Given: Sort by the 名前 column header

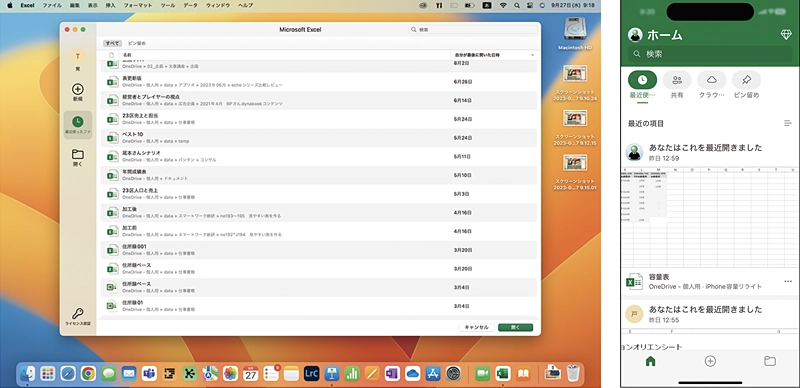Looking at the screenshot, I should [127, 55].
